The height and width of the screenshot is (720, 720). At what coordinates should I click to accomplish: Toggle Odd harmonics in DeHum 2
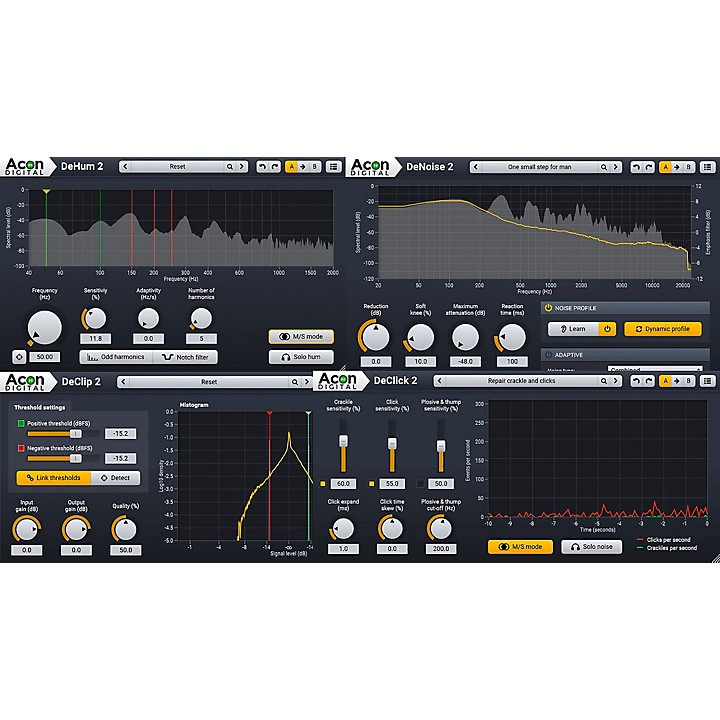(116, 357)
